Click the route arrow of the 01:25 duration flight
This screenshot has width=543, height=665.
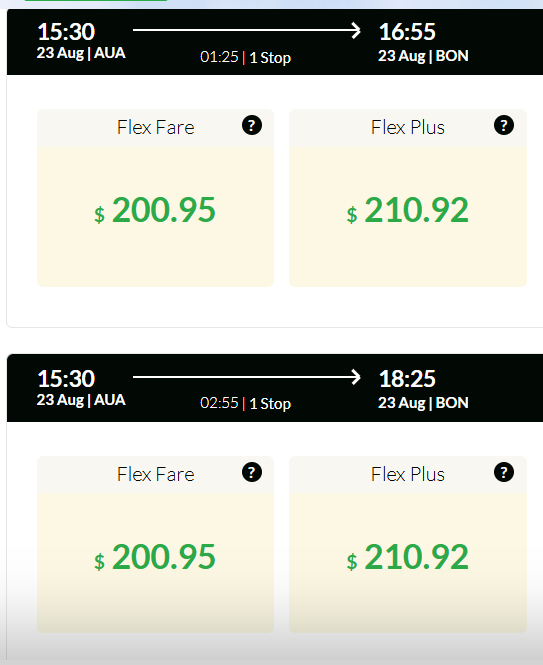click(x=246, y=30)
